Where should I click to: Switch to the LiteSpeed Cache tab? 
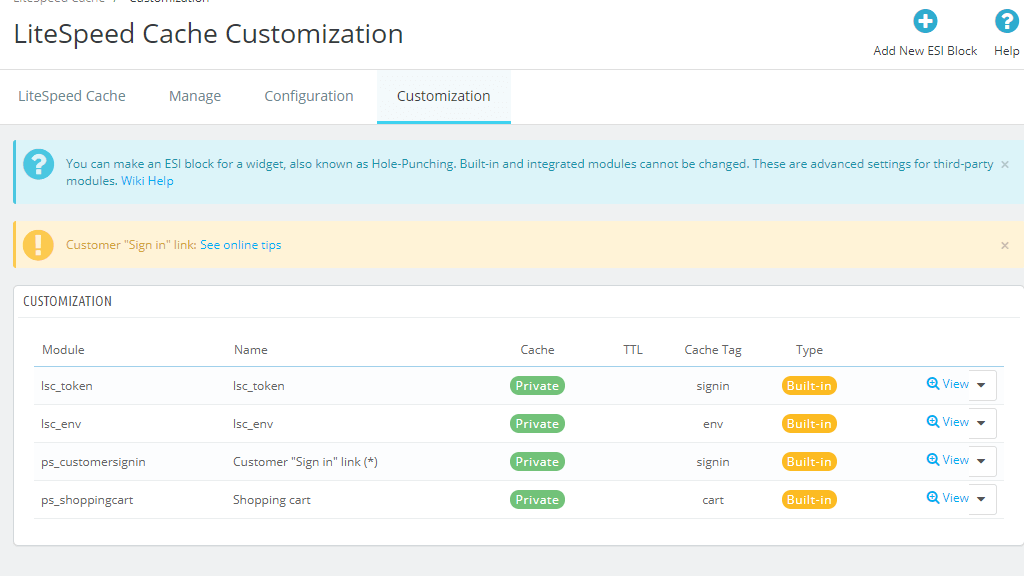click(x=72, y=96)
